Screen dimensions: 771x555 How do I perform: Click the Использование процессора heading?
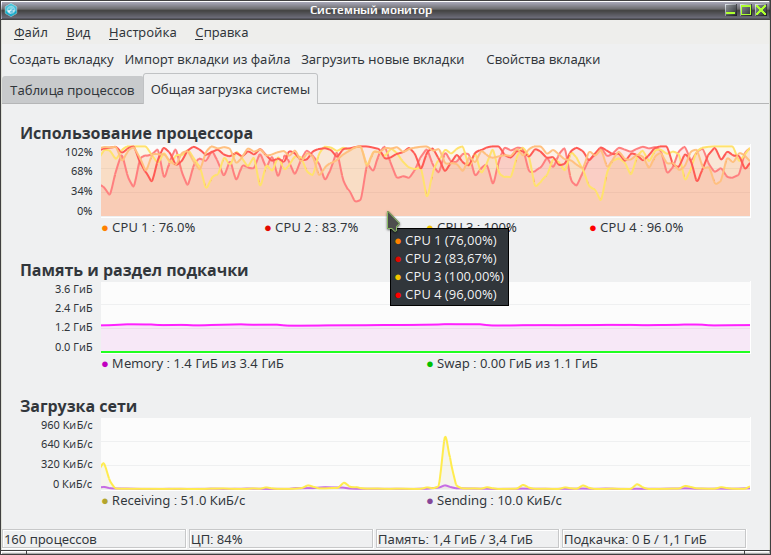click(x=136, y=133)
